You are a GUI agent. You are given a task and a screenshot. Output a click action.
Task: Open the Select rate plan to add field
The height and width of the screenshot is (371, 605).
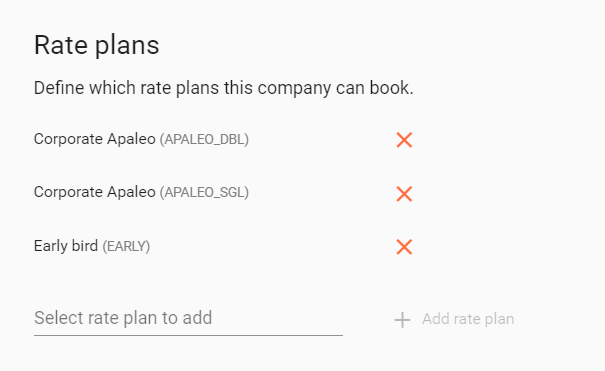[188, 318]
